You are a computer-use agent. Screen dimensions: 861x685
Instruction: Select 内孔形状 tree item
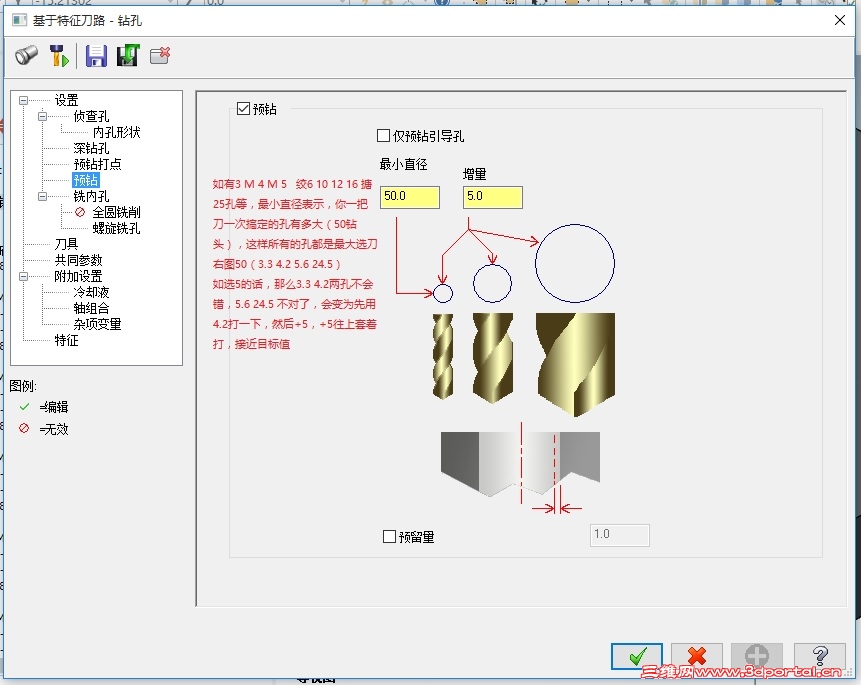(116, 132)
